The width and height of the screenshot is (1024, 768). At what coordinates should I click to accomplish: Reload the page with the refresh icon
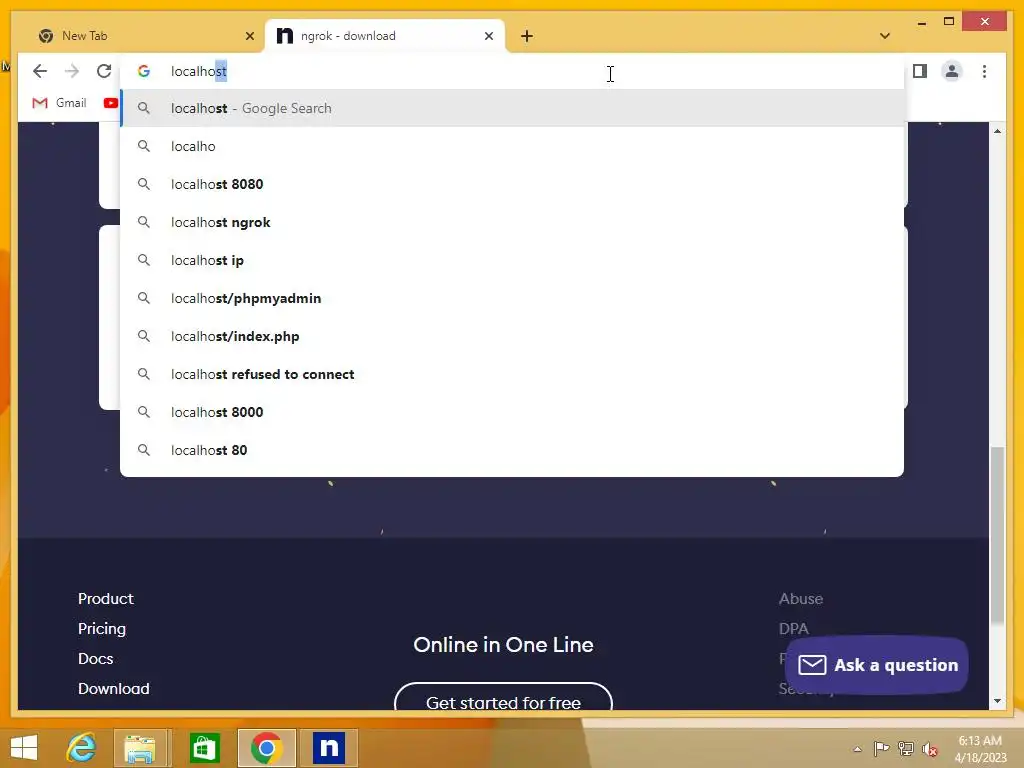pos(104,71)
